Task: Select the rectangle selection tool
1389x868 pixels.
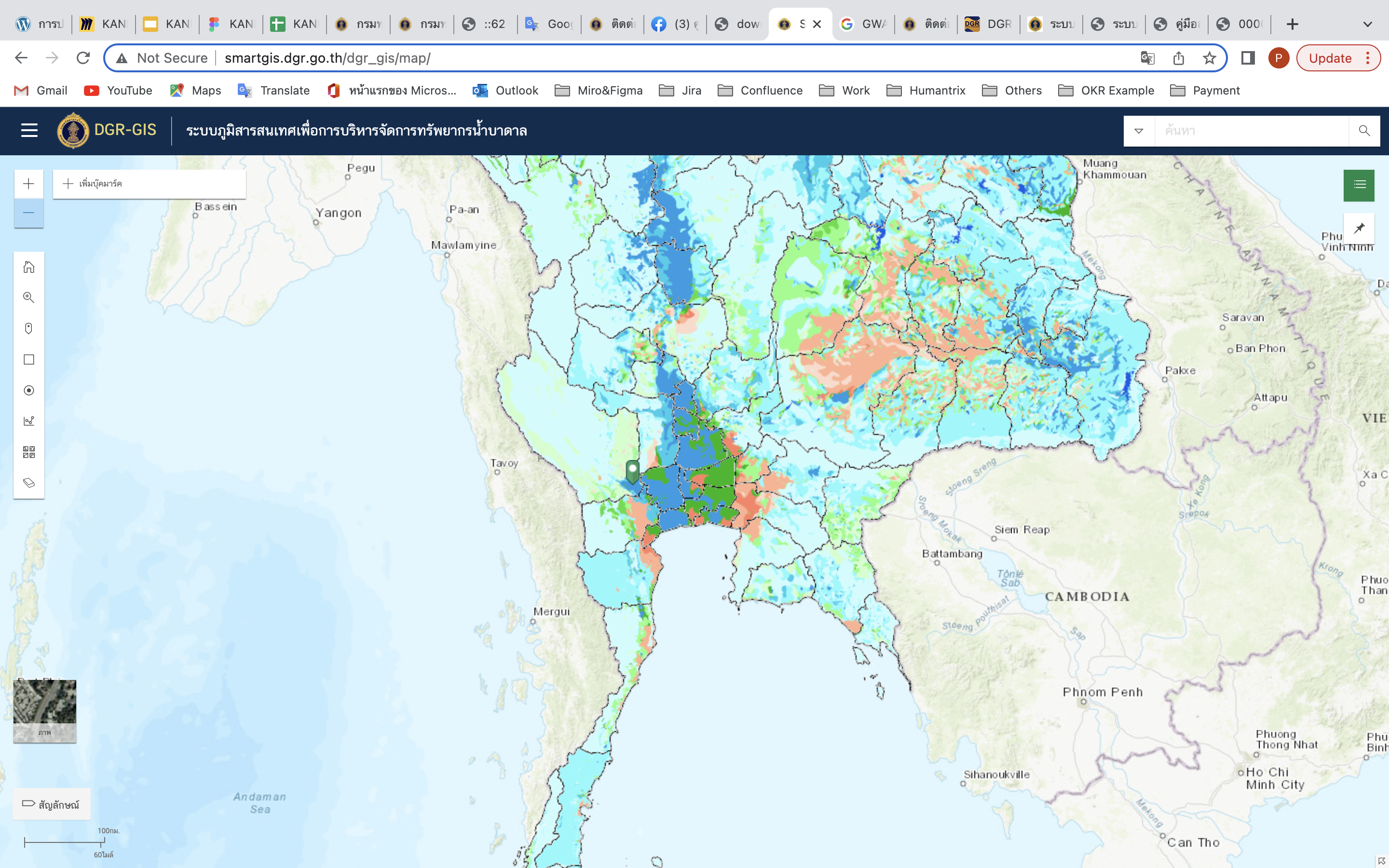Action: pyautogui.click(x=29, y=359)
